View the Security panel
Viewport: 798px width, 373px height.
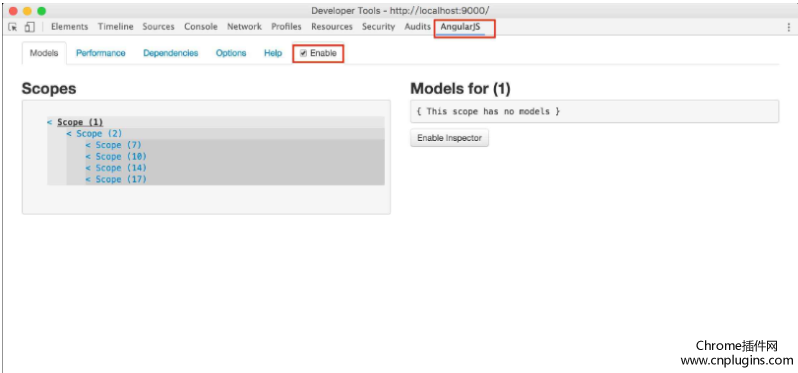click(x=378, y=27)
